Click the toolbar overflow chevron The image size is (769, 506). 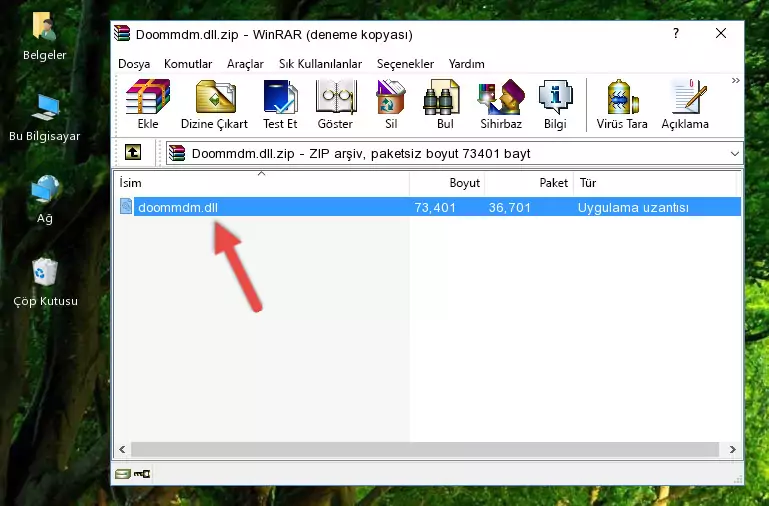point(735,81)
